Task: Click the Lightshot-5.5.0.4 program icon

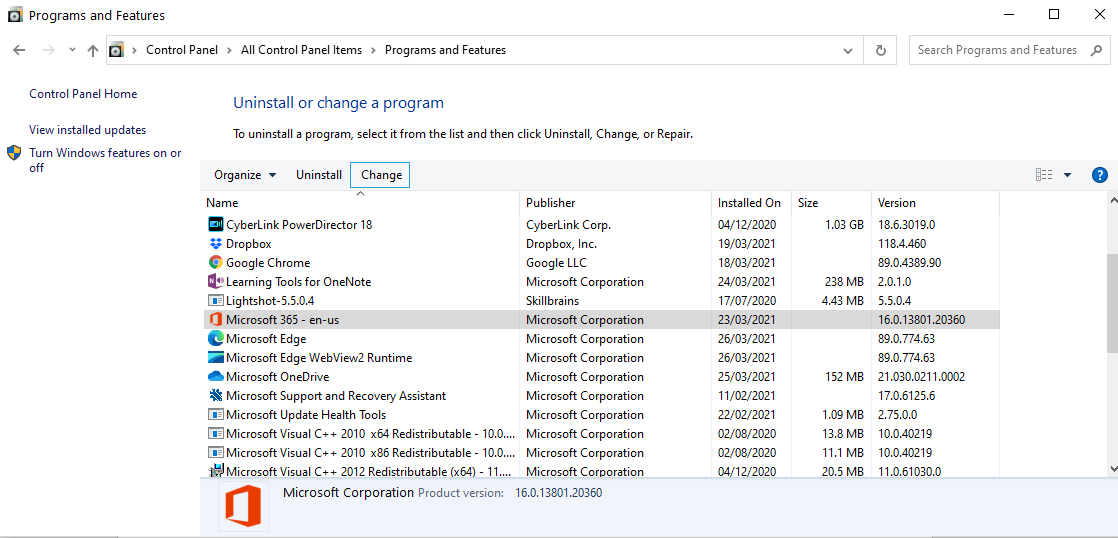Action: click(215, 301)
